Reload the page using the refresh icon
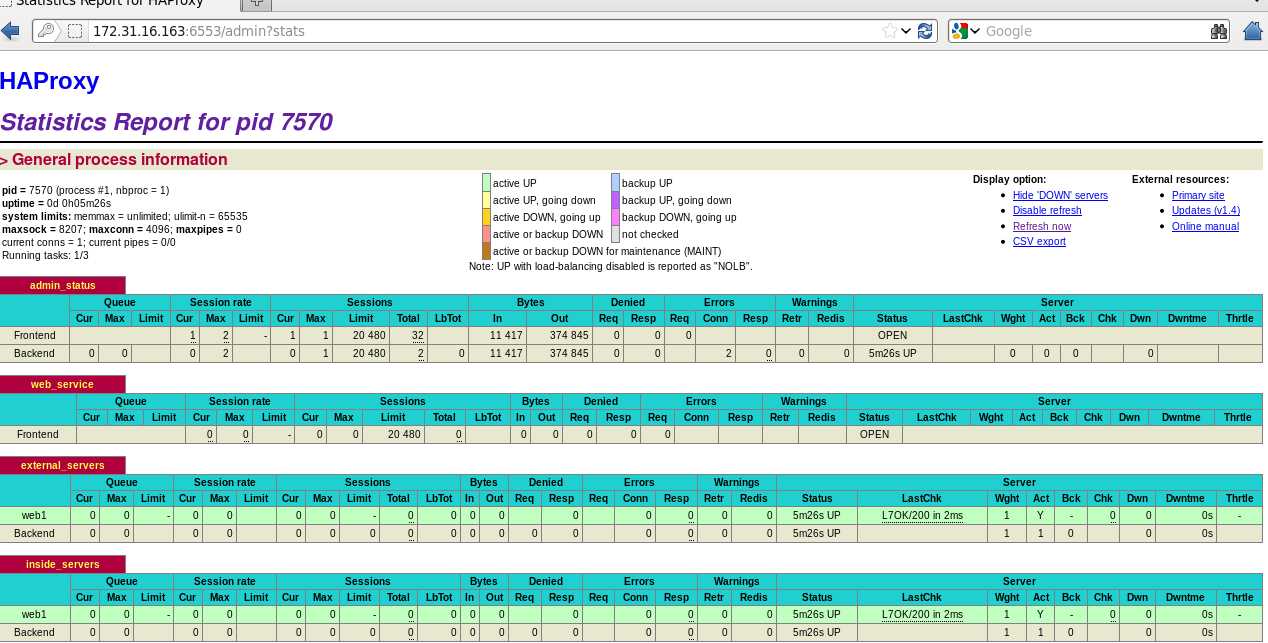This screenshot has height=643, width=1268. (x=925, y=31)
